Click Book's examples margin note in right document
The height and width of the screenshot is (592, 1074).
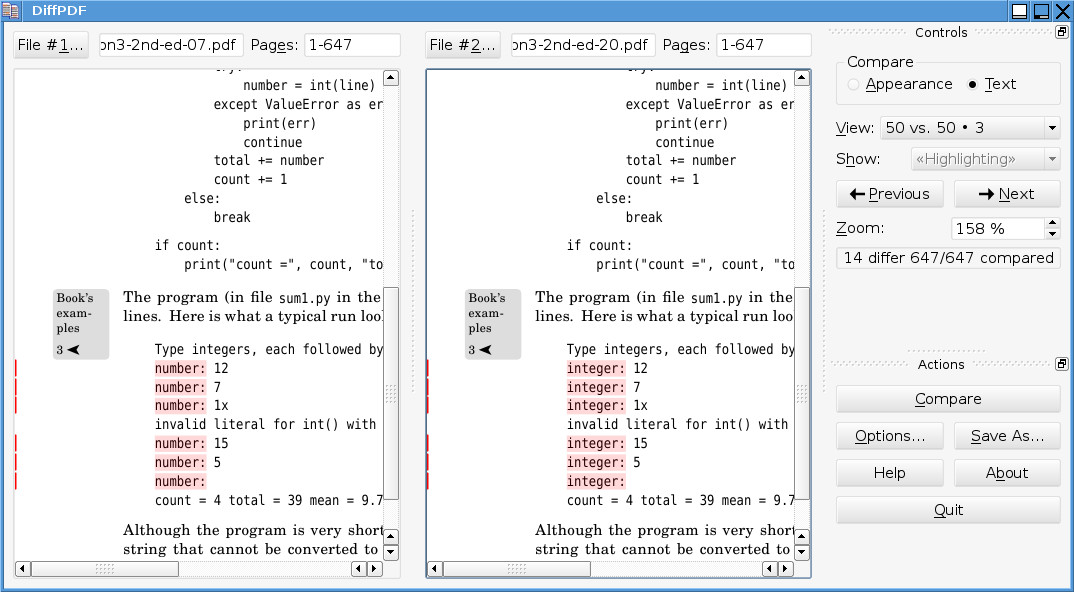pyautogui.click(x=493, y=323)
